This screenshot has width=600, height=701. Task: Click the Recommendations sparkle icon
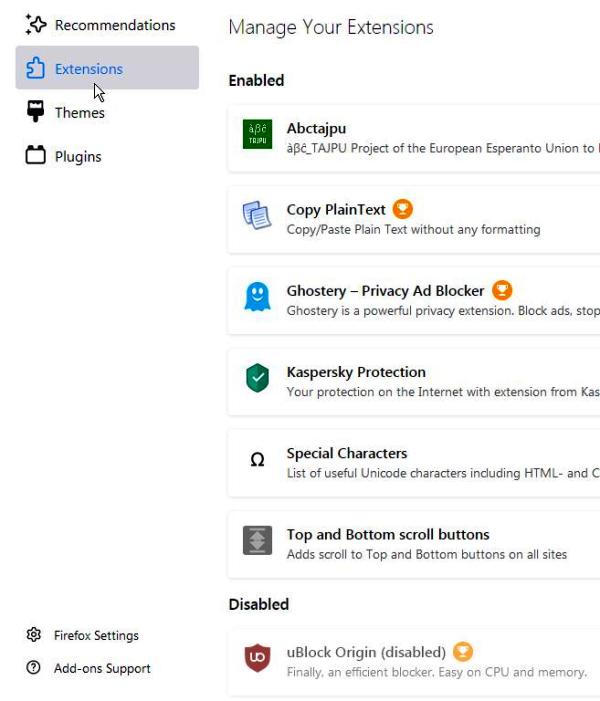point(36,25)
